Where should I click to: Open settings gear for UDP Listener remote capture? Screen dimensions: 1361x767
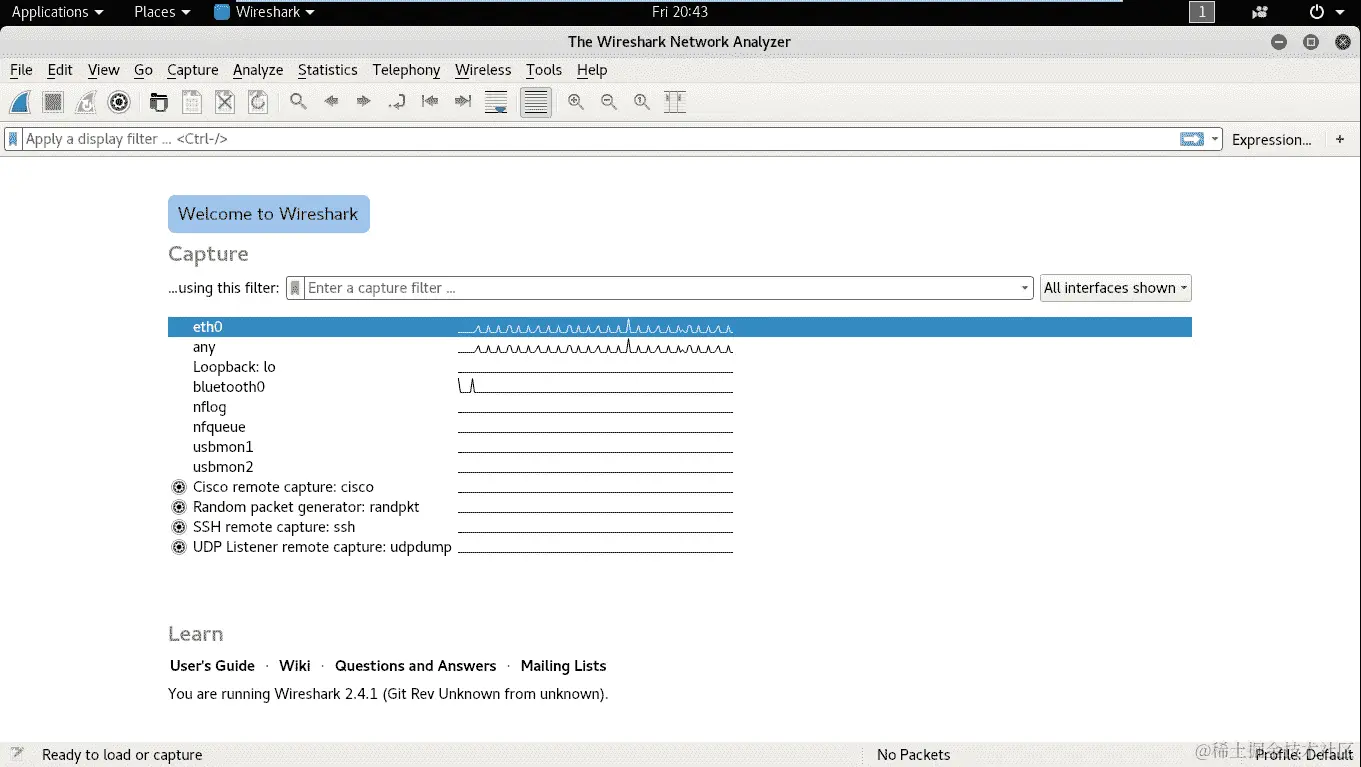(x=179, y=547)
